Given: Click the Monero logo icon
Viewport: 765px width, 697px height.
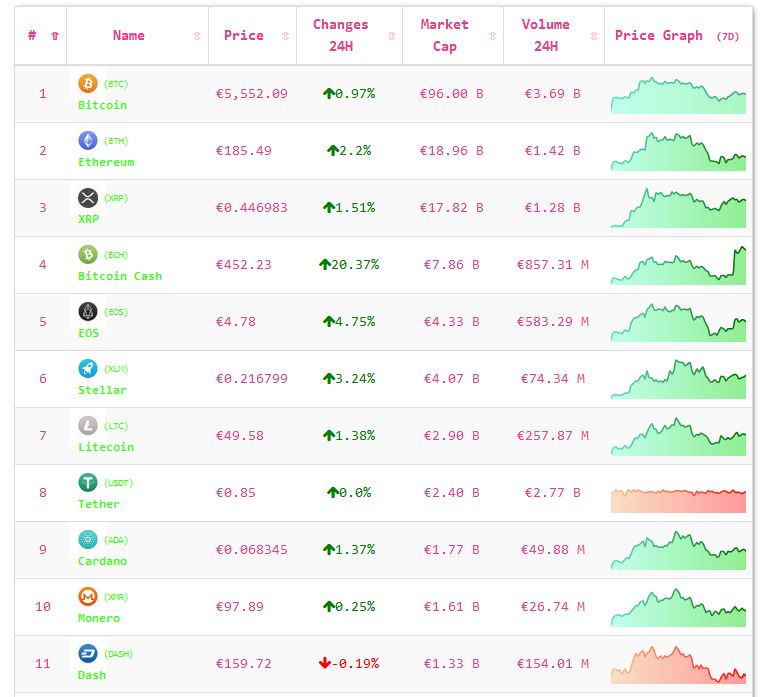Looking at the screenshot, I should point(87,597).
